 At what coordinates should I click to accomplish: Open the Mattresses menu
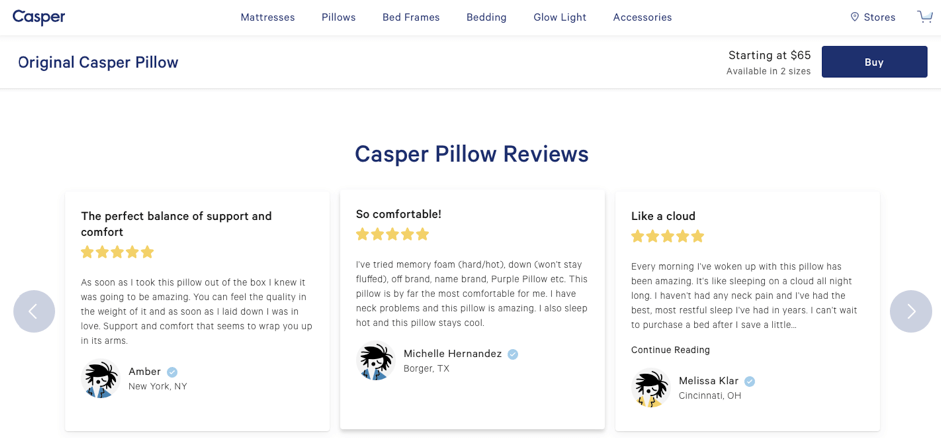(267, 17)
